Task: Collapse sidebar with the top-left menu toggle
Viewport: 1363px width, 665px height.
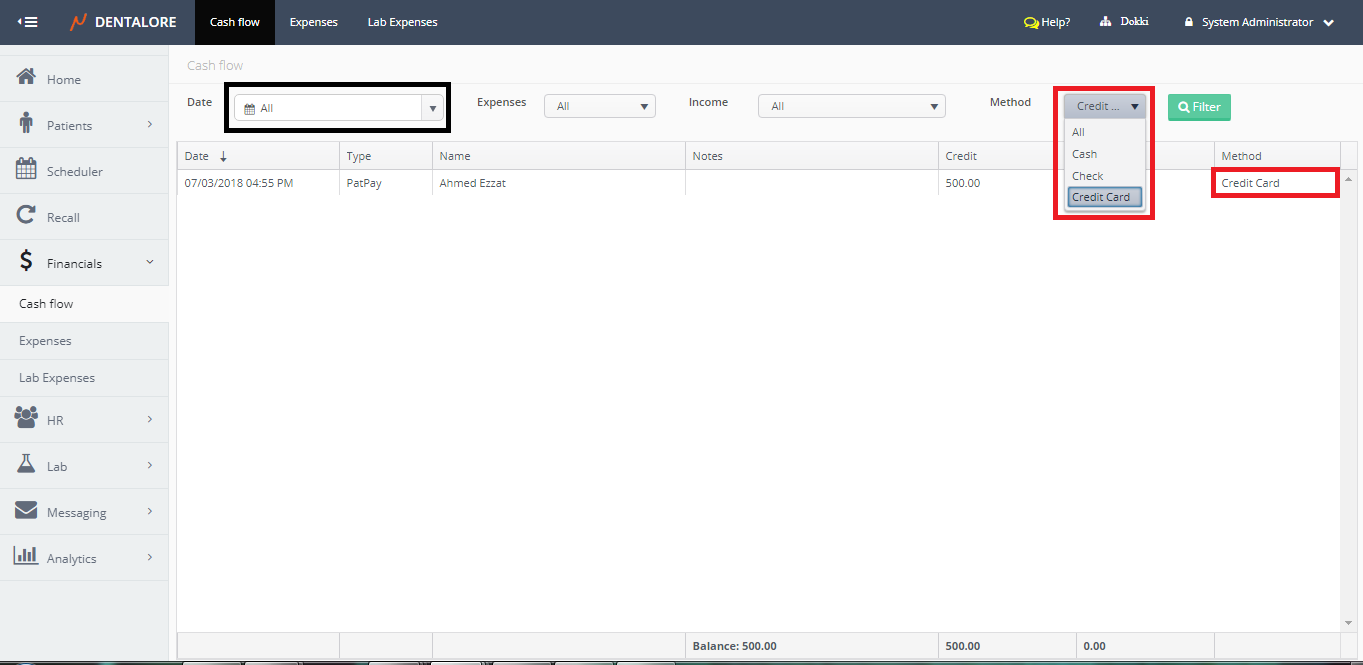Action: point(27,22)
